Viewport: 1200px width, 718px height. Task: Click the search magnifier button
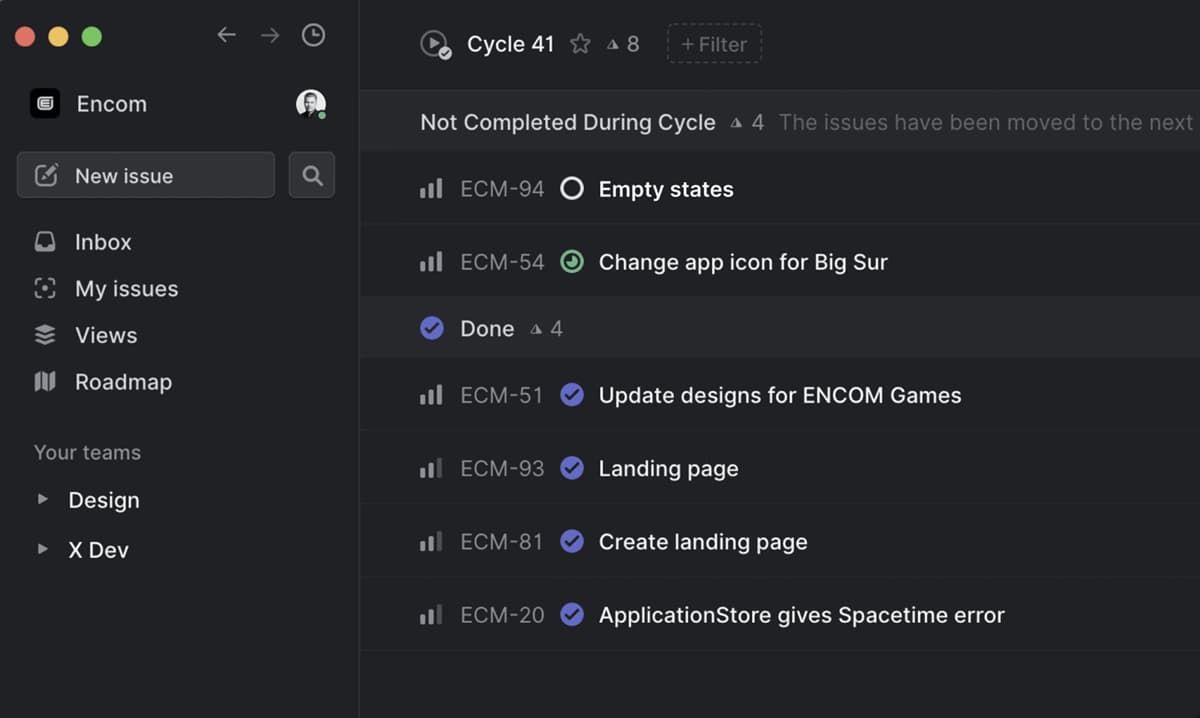(312, 176)
